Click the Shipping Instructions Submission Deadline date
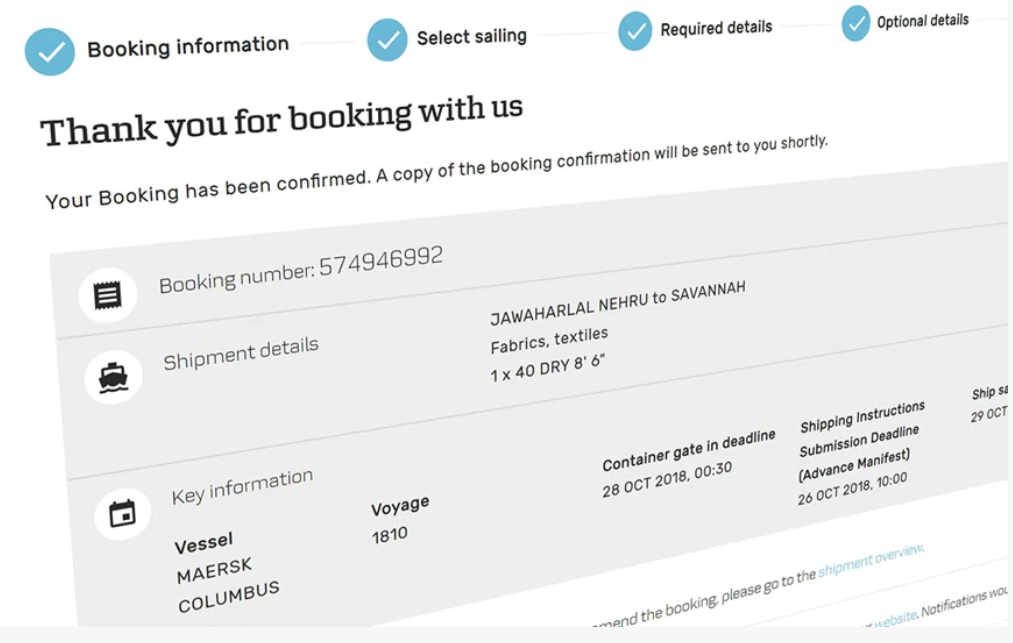Viewport: 1013px width, 643px height. click(x=852, y=487)
